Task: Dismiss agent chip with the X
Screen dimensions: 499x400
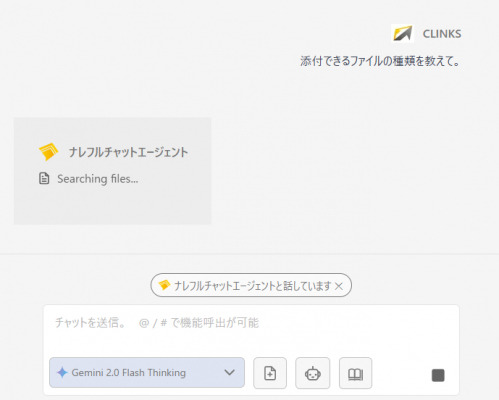Action: pyautogui.click(x=339, y=286)
